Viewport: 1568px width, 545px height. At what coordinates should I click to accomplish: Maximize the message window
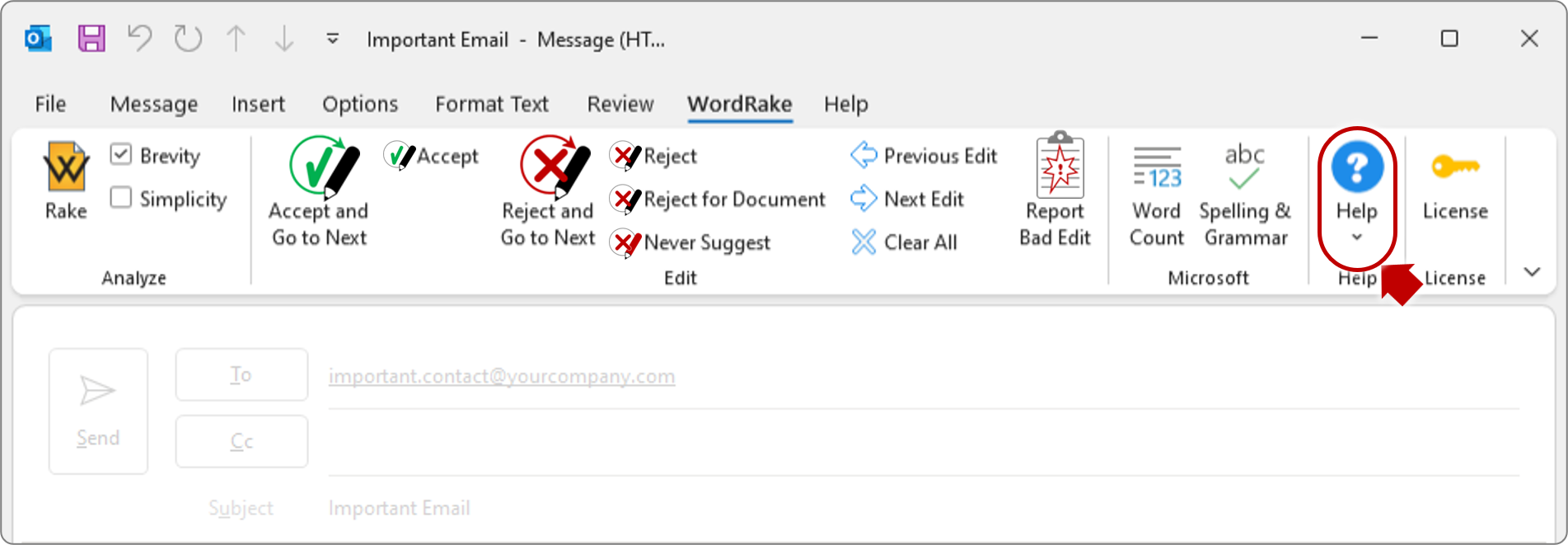tap(1449, 38)
